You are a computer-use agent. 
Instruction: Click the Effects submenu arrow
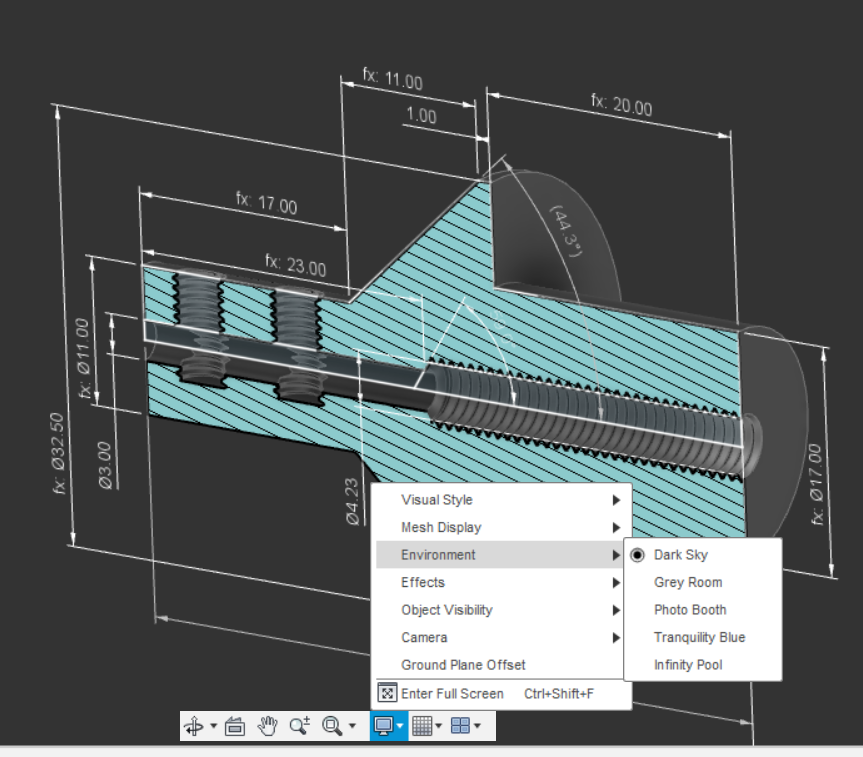pyautogui.click(x=616, y=582)
